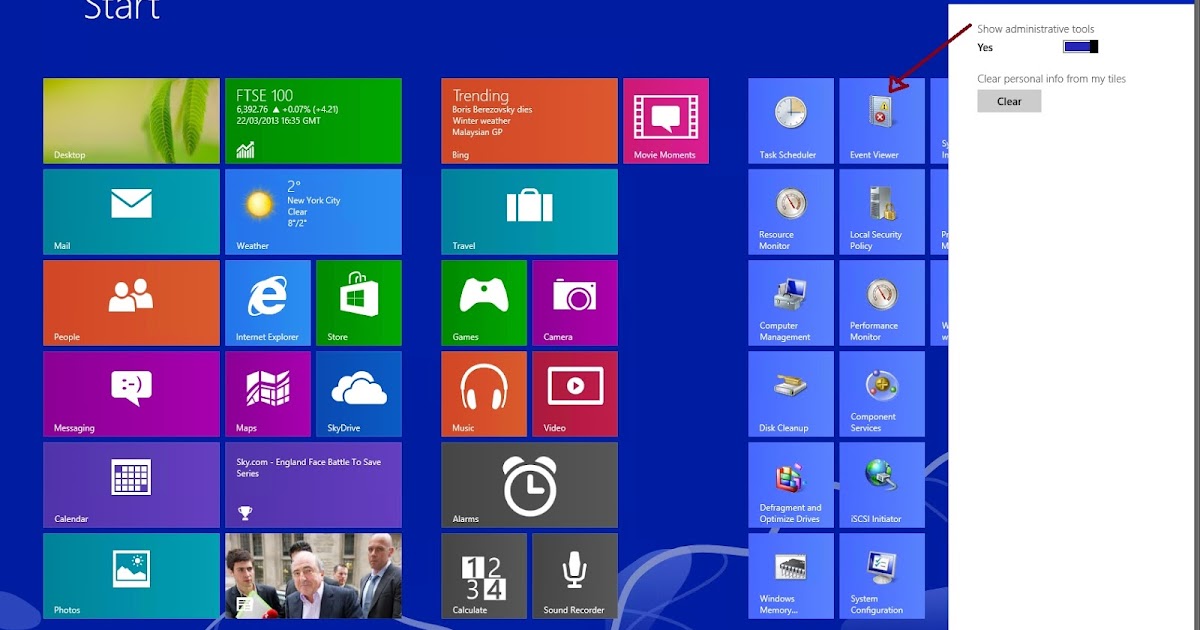Open the FTSE 100 finance tile
This screenshot has width=1200, height=630.
[313, 121]
